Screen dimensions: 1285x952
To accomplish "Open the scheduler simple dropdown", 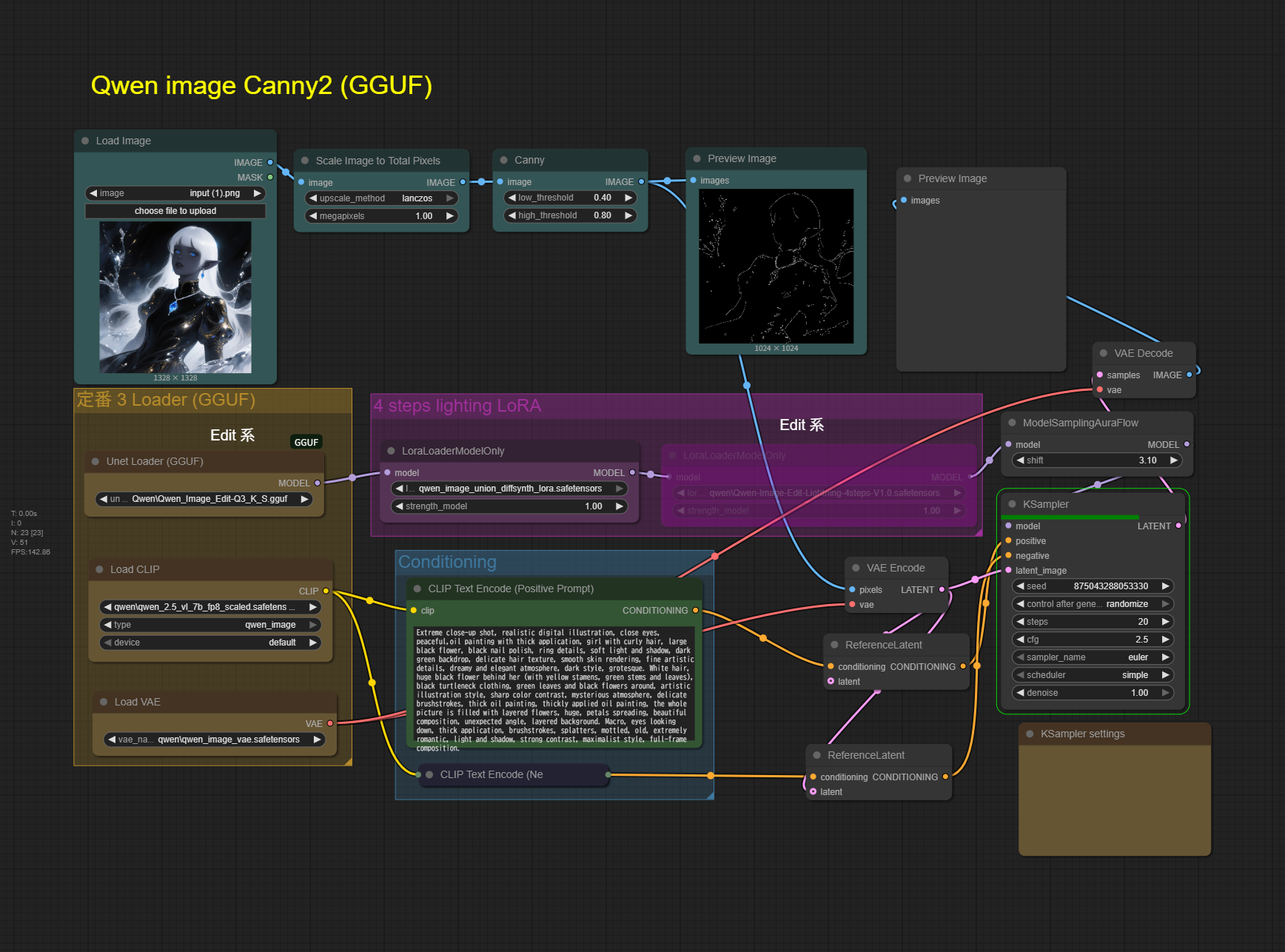I will pos(1092,675).
